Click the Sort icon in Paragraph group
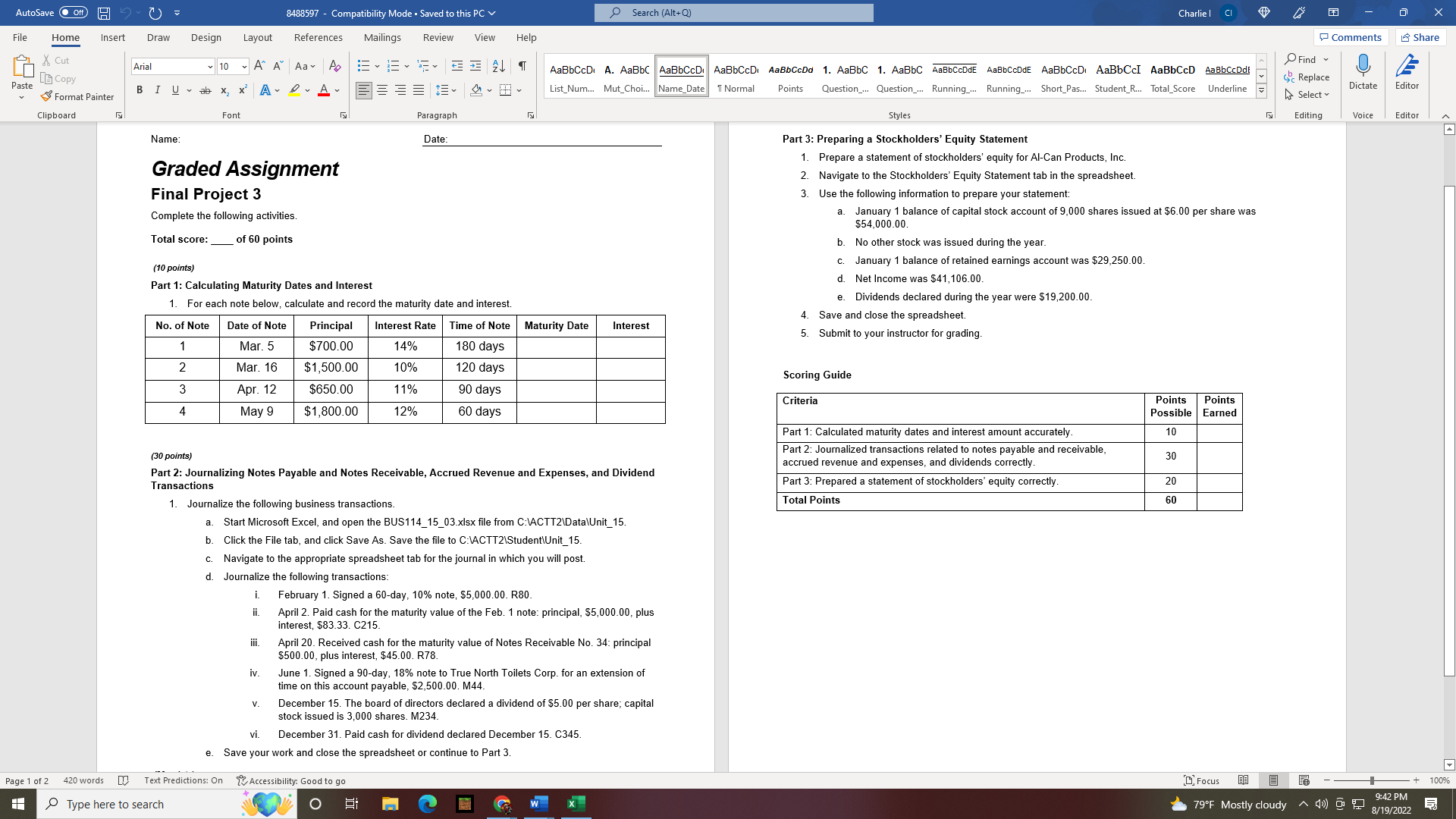This screenshot has height=819, width=1456. (498, 67)
